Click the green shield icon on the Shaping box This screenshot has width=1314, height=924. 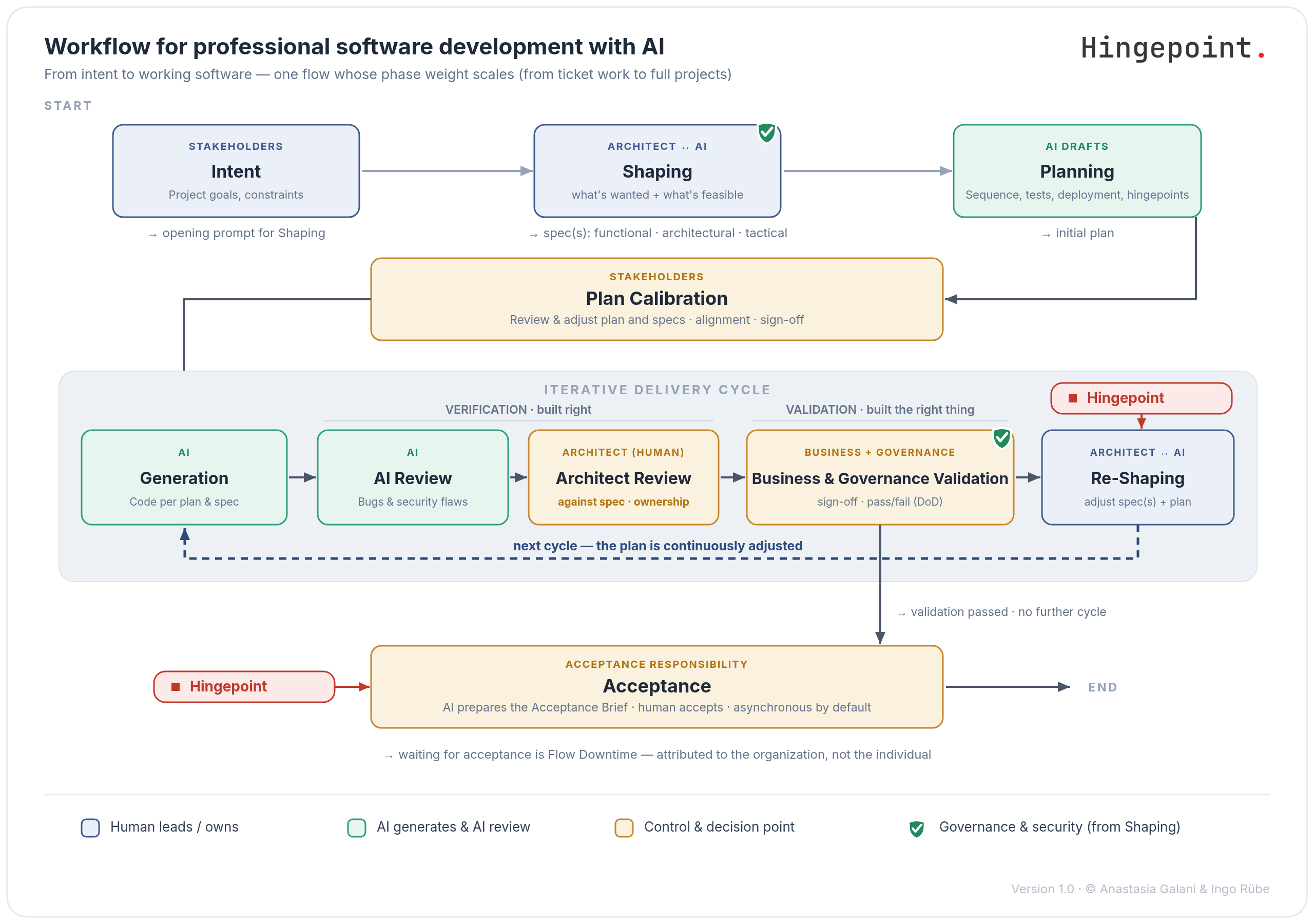pos(766,133)
